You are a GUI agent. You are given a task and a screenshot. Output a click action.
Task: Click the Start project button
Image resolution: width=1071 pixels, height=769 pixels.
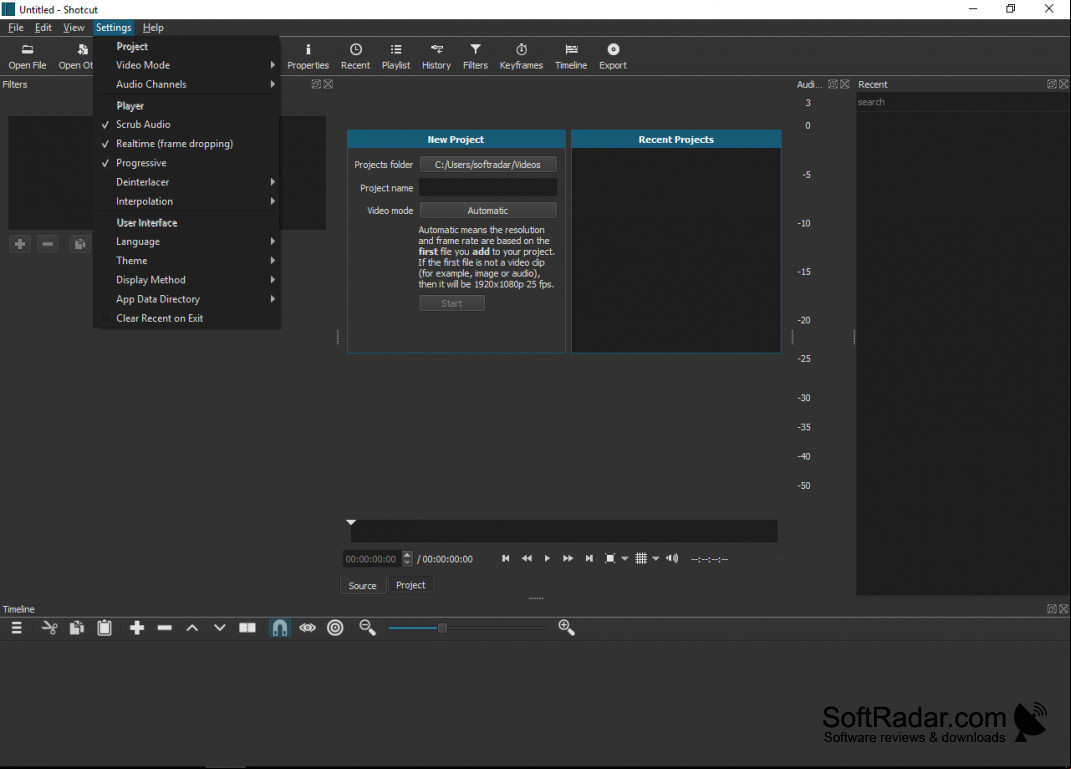point(451,303)
